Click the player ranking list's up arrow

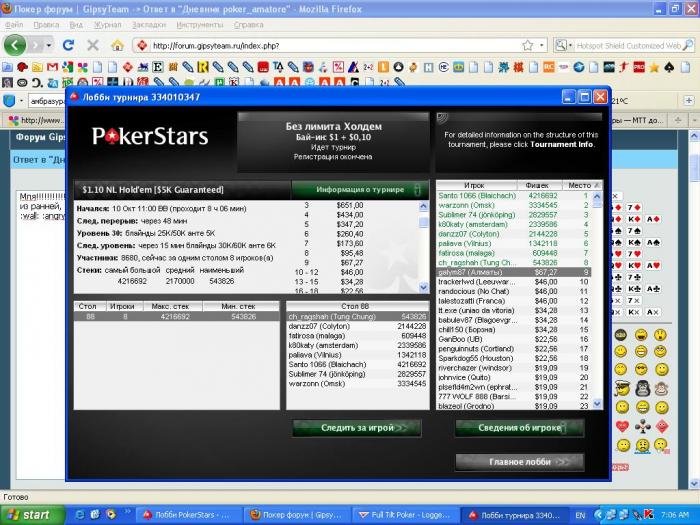point(597,196)
